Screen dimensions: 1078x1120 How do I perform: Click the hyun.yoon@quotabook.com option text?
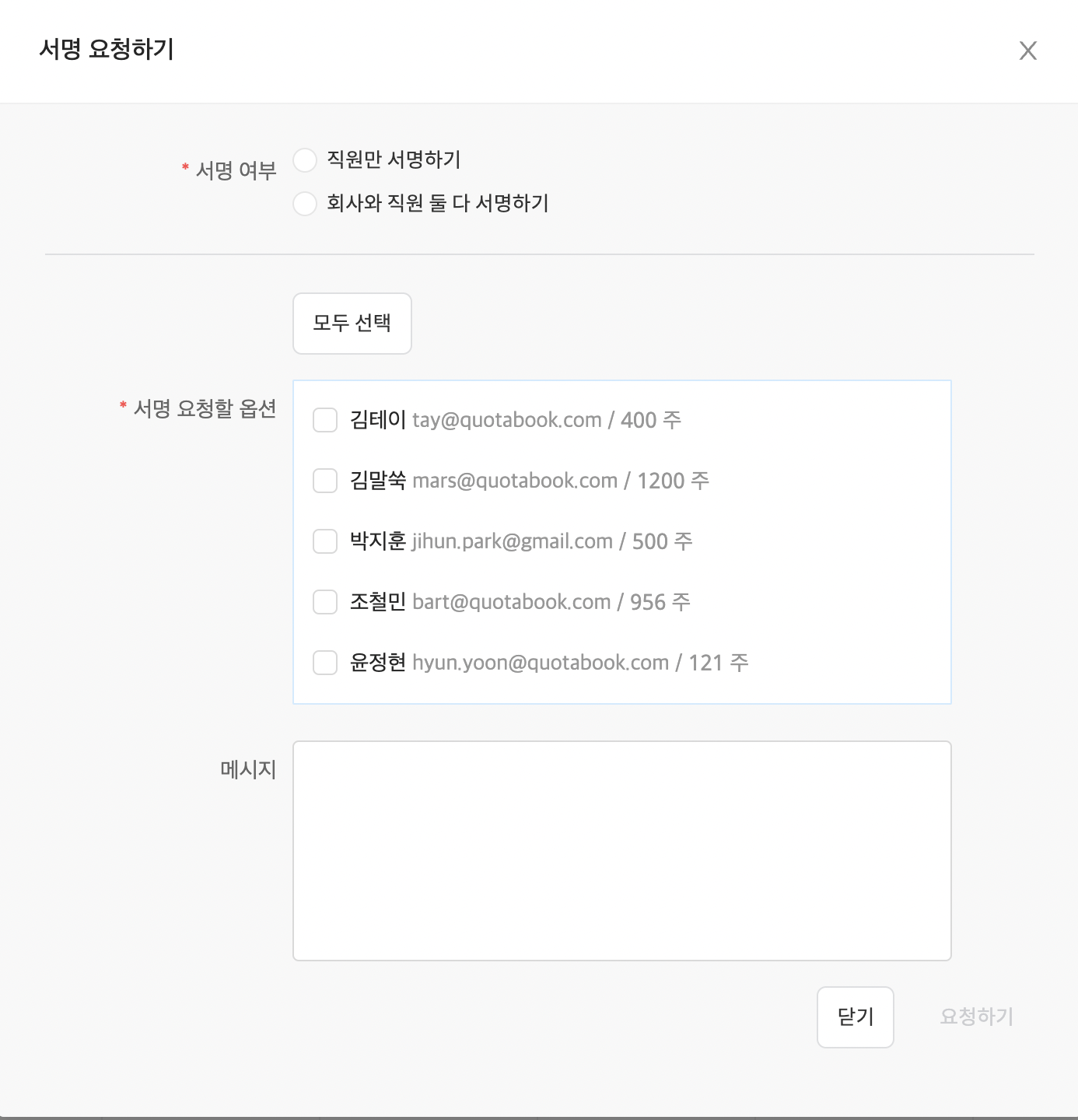click(x=580, y=663)
